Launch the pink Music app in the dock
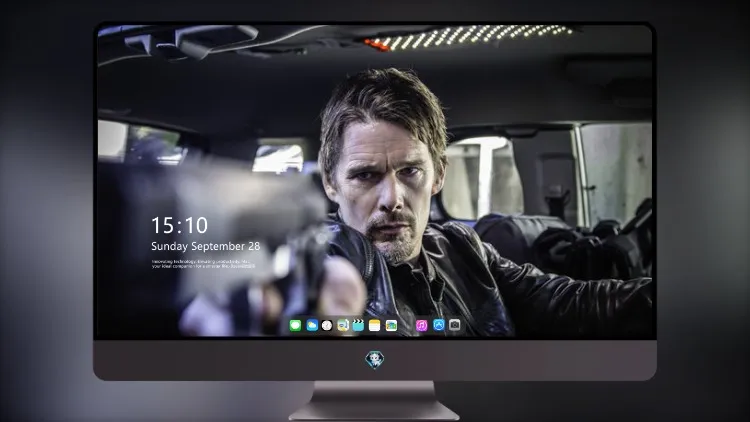The width and height of the screenshot is (750, 422). 421,325
